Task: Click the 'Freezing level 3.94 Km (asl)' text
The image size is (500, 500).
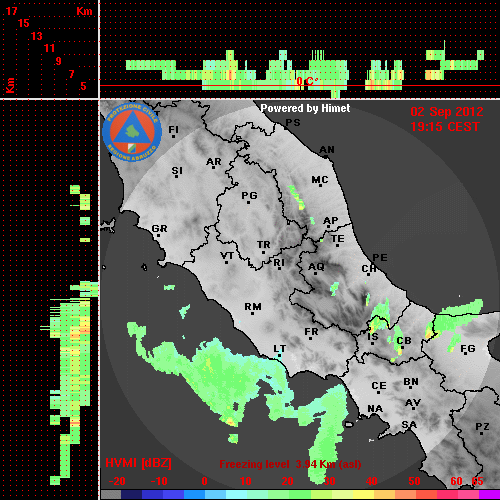Action: 290,464
